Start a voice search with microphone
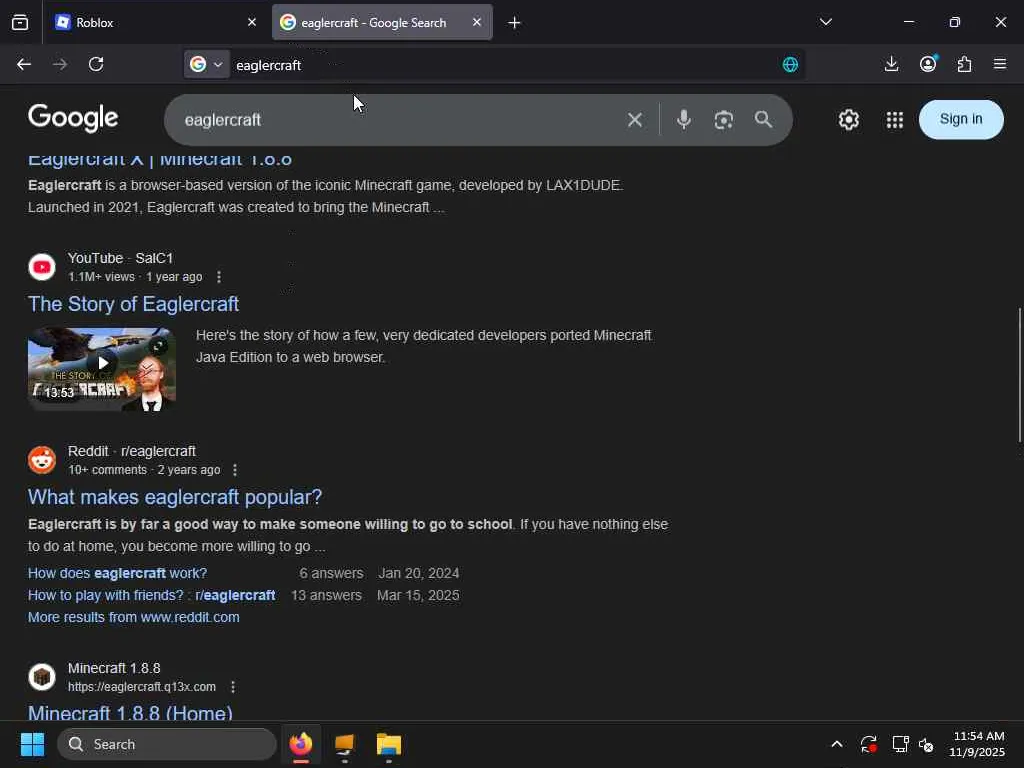 click(x=684, y=120)
